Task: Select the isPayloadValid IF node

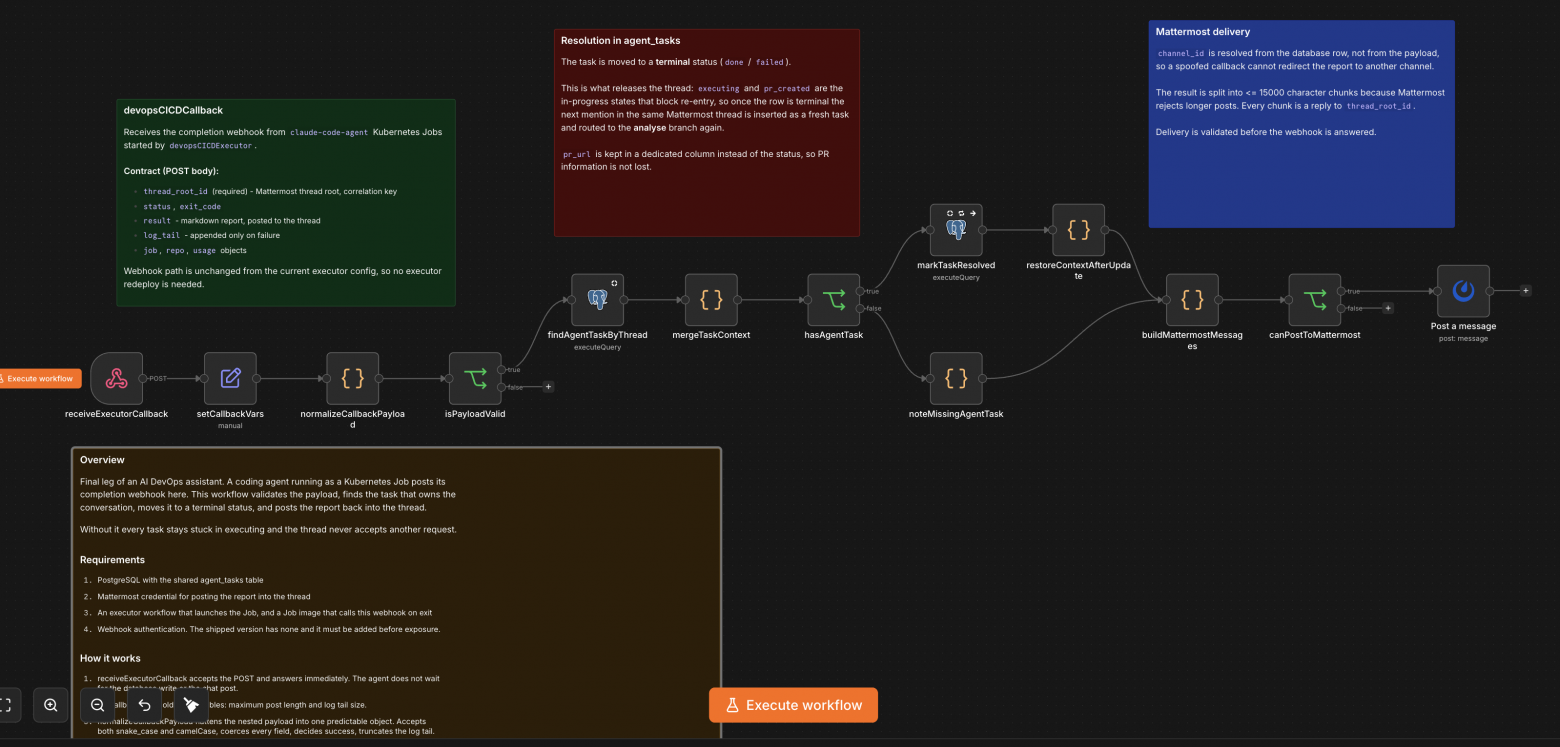Action: 475,378
